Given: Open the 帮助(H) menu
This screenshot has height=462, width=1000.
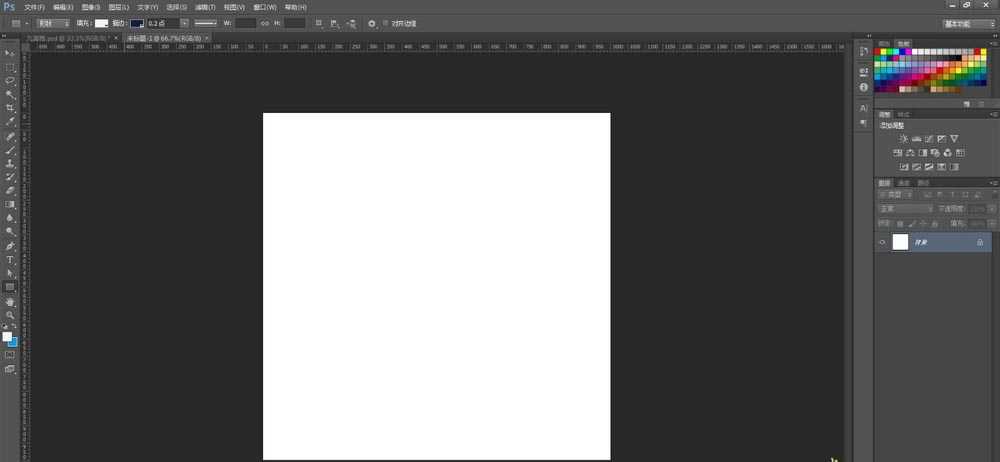Looking at the screenshot, I should point(296,7).
